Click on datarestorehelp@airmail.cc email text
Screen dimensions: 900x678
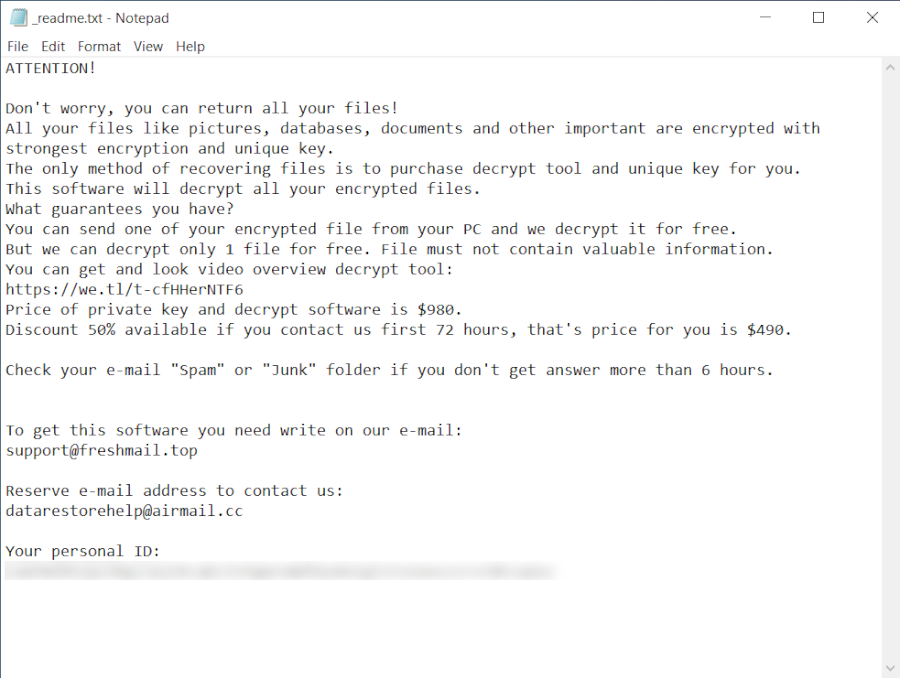[x=125, y=511]
